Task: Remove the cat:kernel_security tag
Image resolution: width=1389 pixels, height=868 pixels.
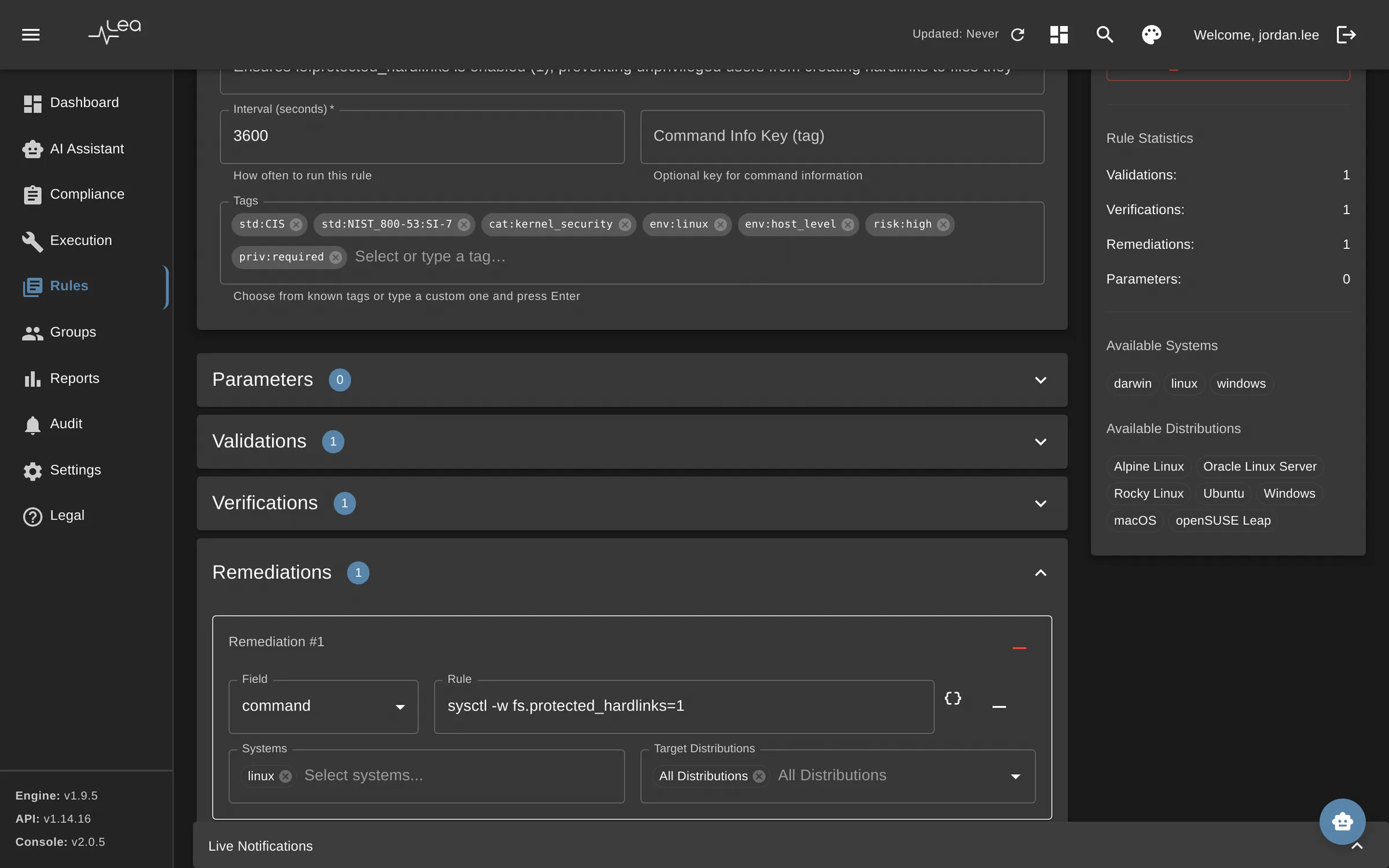Action: pyautogui.click(x=624, y=225)
